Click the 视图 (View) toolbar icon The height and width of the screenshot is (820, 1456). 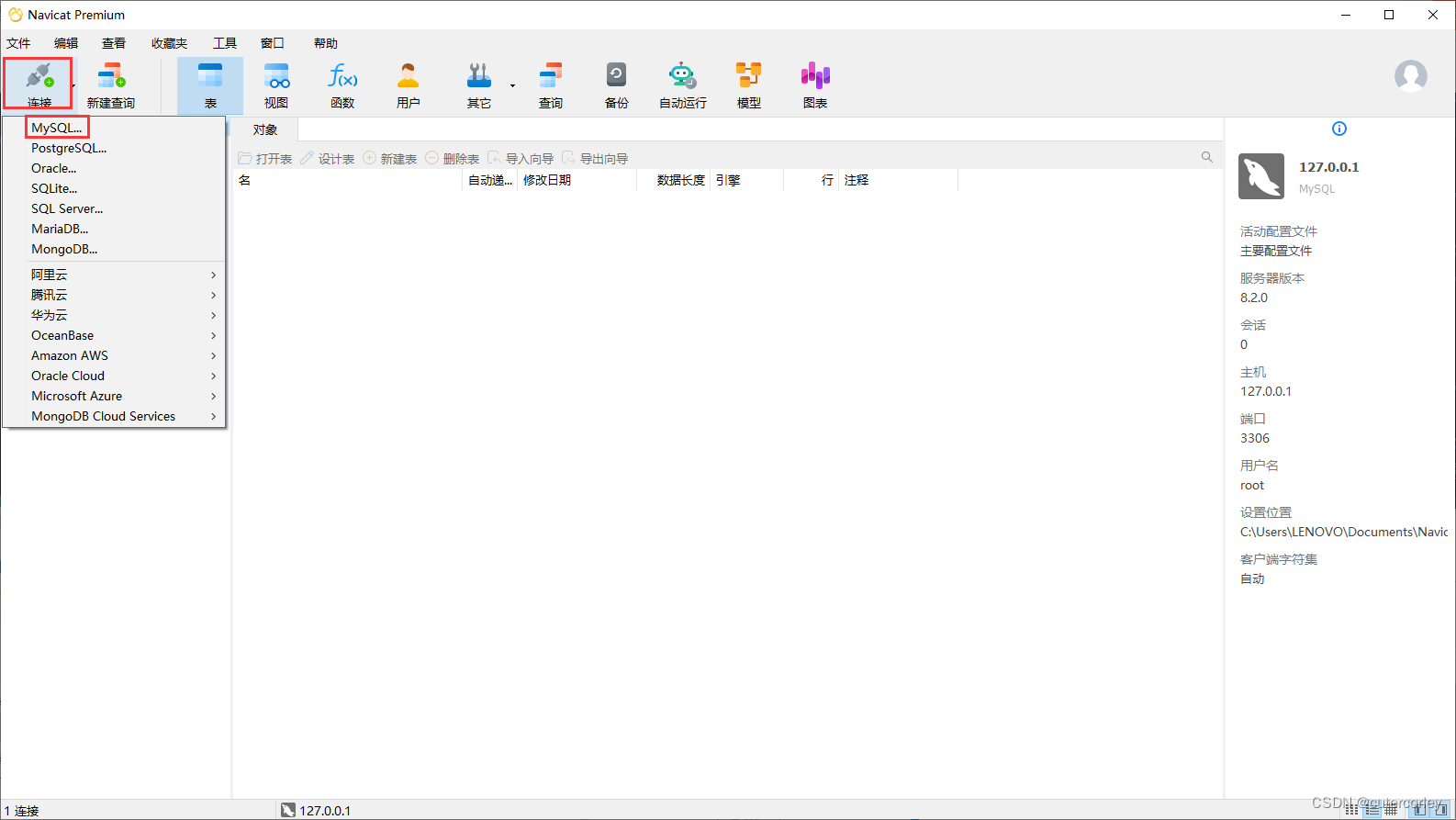click(x=276, y=85)
